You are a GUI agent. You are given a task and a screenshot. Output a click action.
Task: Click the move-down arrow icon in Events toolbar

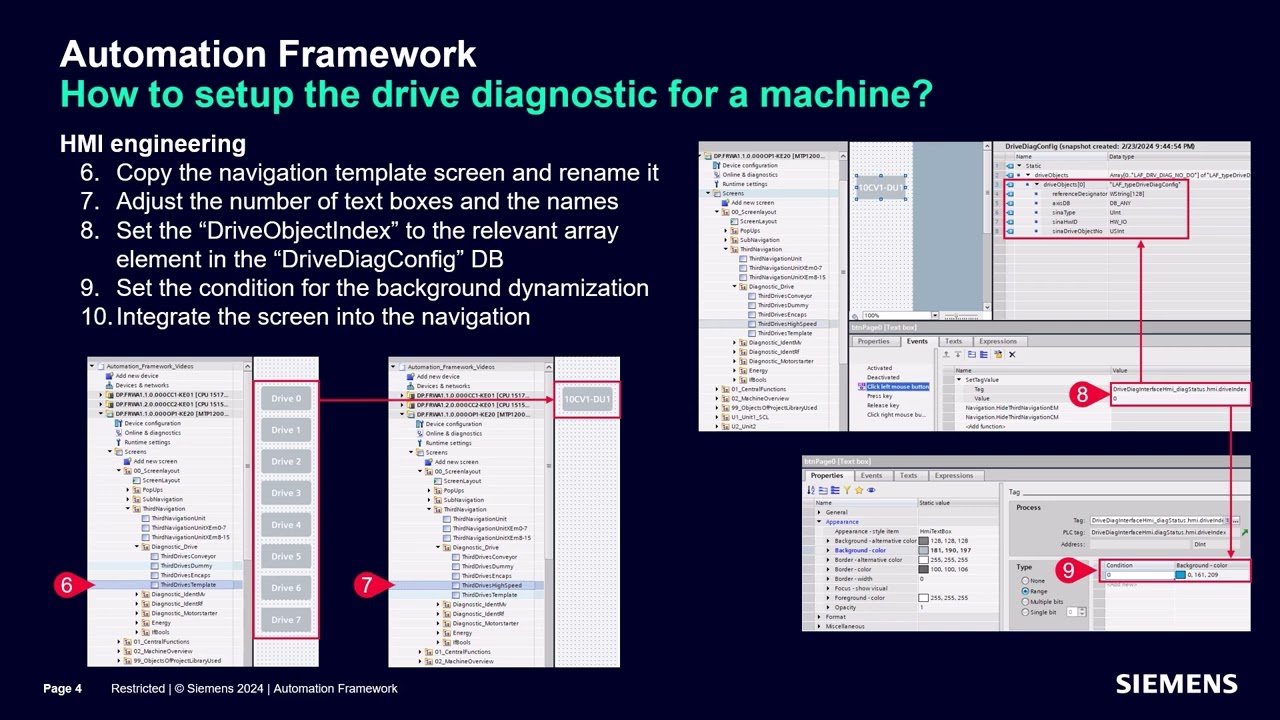[958, 354]
